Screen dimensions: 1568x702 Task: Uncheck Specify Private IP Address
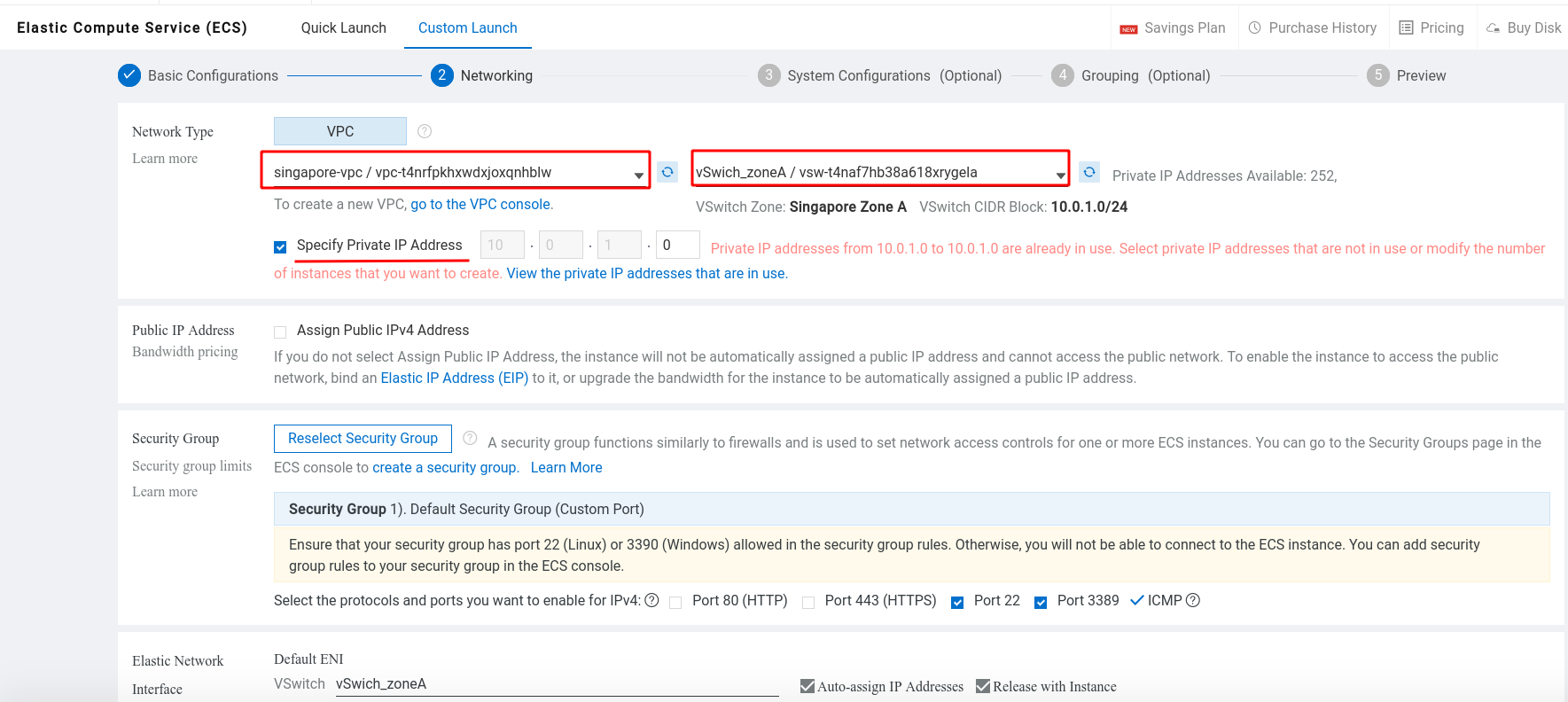280,247
